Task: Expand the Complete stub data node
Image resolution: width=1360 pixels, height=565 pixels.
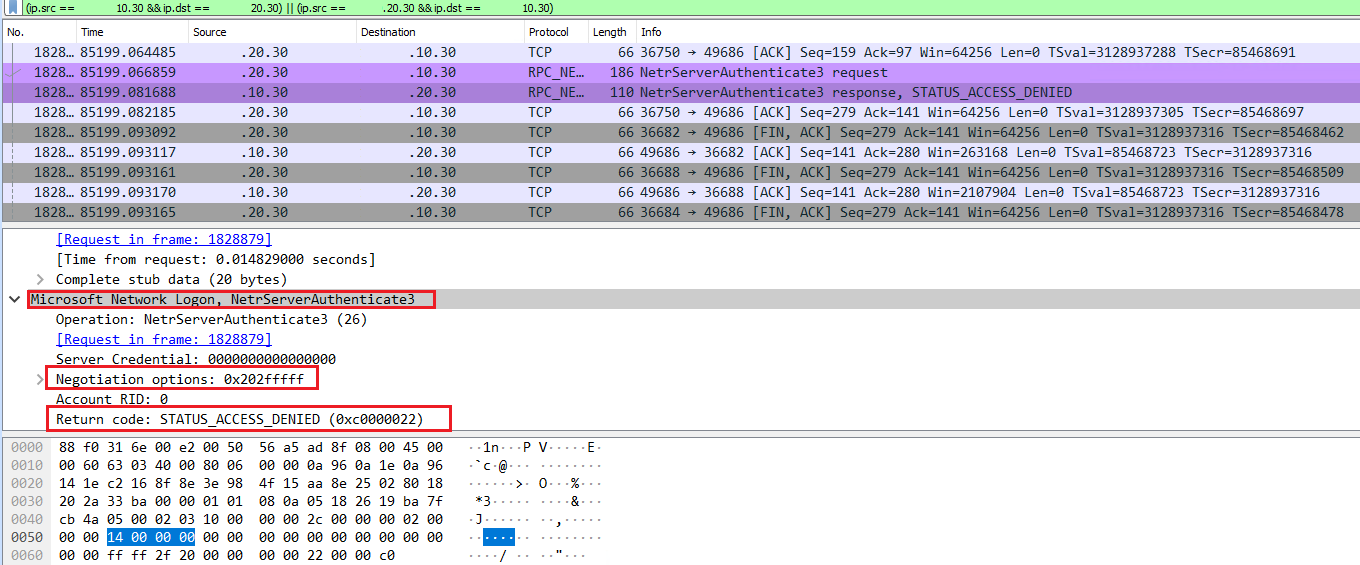Action: click(40, 279)
